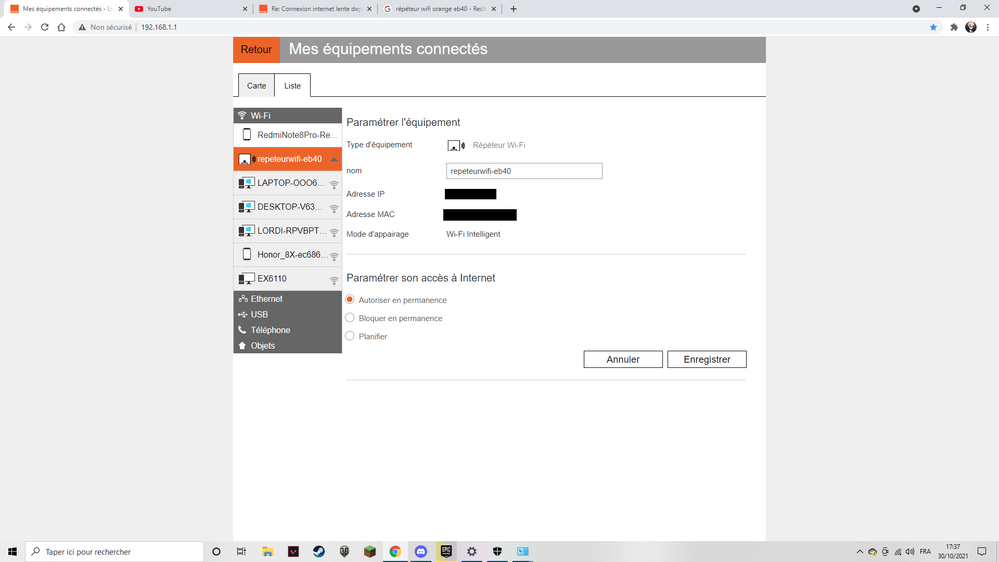999x562 pixels.
Task: Open Steam from the taskbar
Action: point(319,552)
